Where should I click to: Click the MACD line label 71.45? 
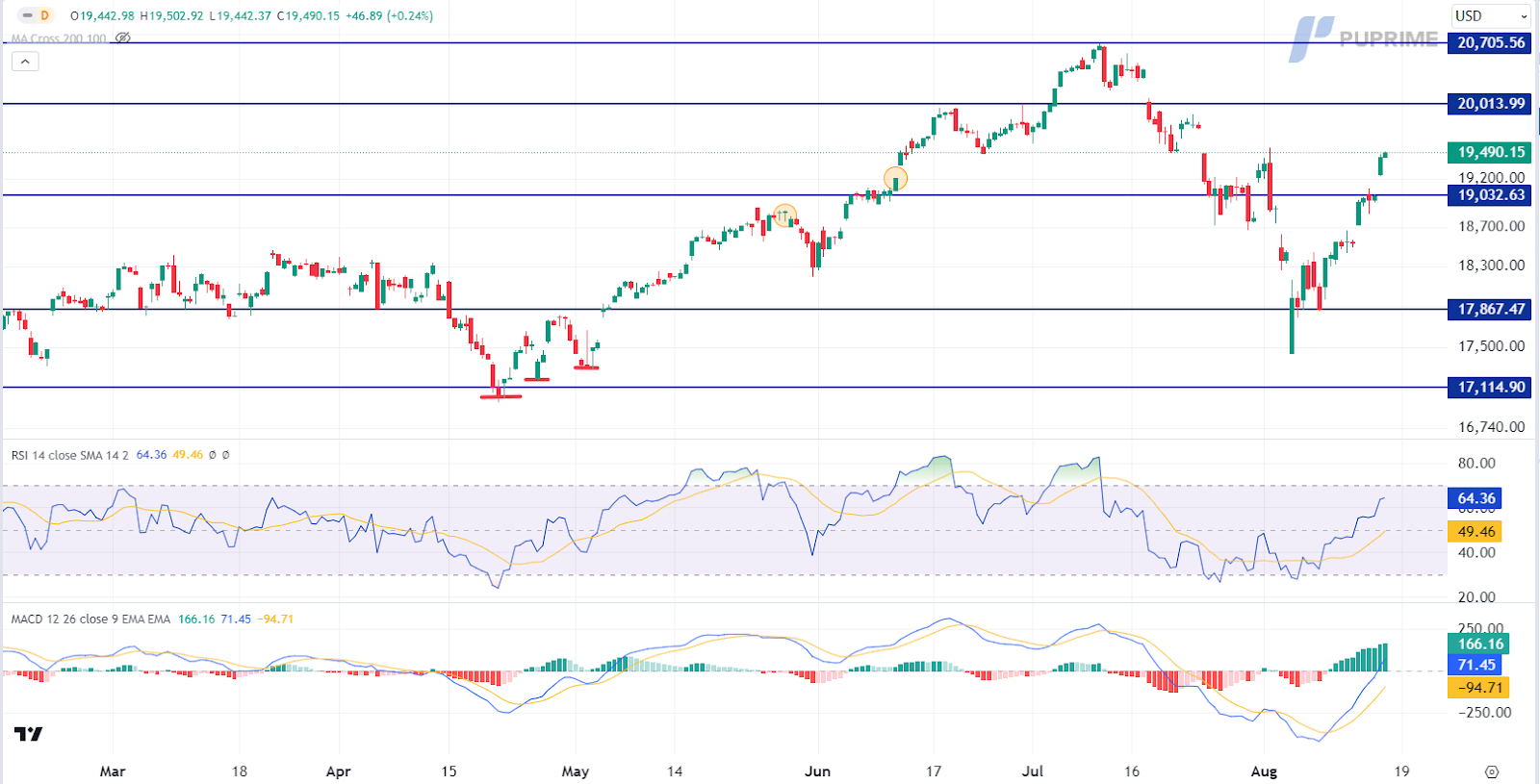[x=1476, y=665]
